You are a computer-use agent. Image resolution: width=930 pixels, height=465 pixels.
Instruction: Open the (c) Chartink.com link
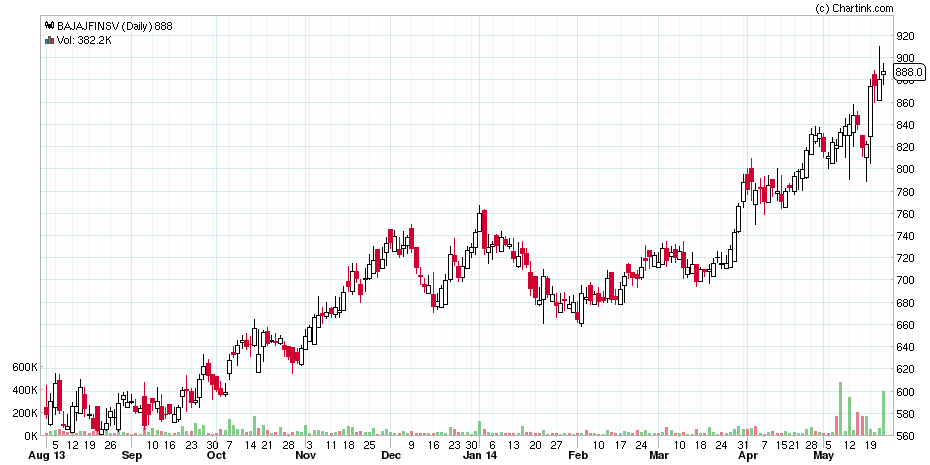[854, 8]
